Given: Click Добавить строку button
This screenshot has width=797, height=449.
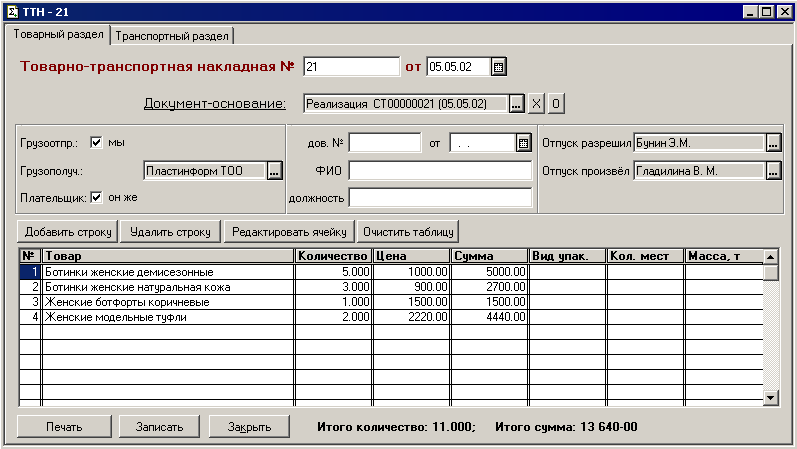Looking at the screenshot, I should pos(68,232).
